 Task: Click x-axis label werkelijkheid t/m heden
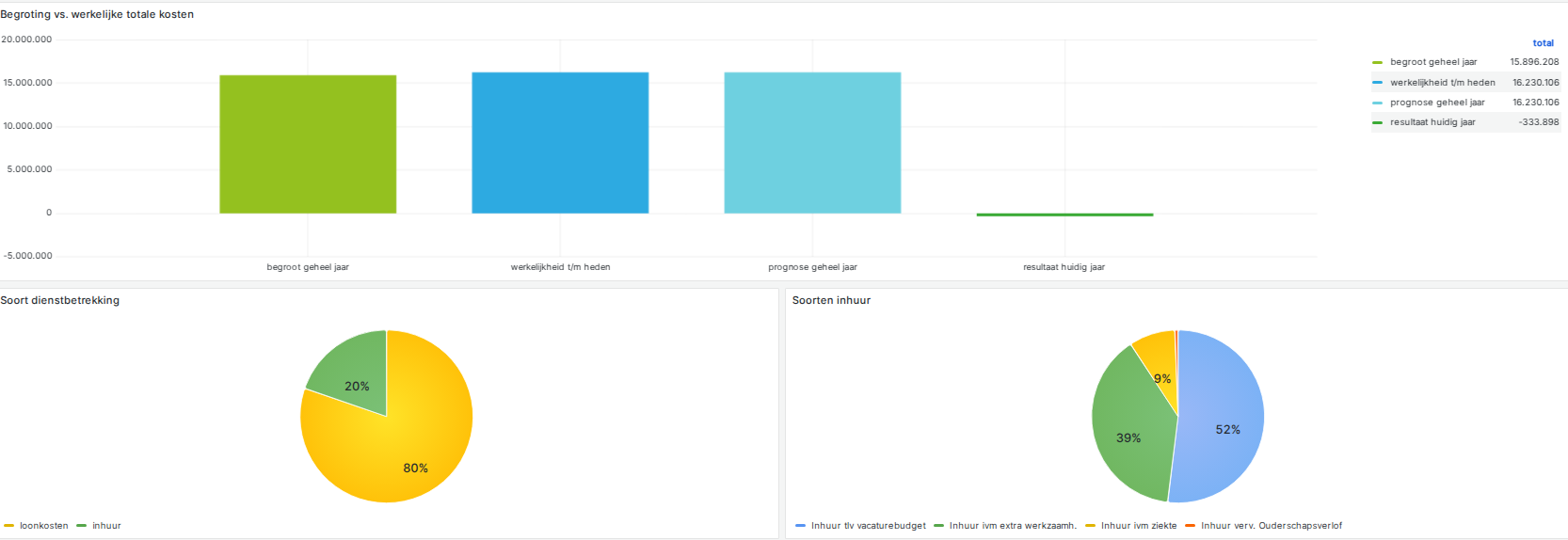(x=560, y=267)
